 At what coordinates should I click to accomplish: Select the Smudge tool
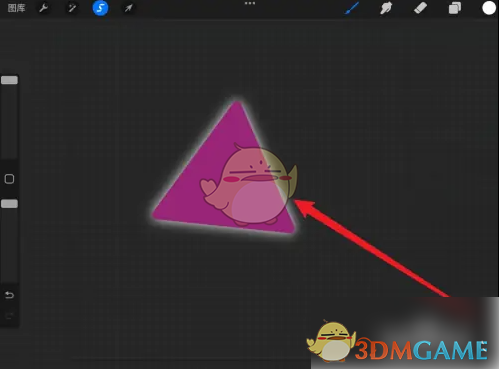pos(386,8)
